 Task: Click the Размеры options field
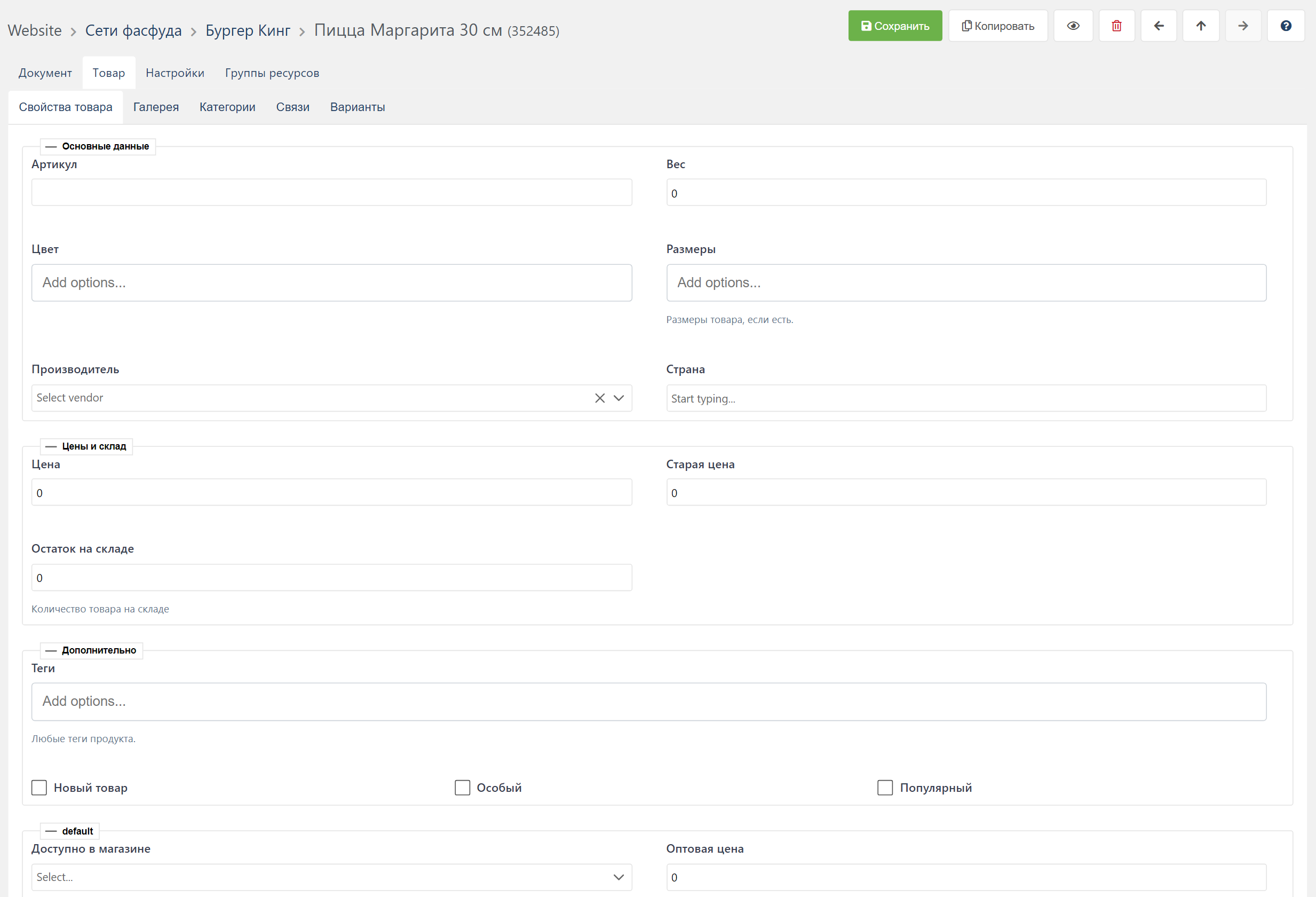[966, 283]
